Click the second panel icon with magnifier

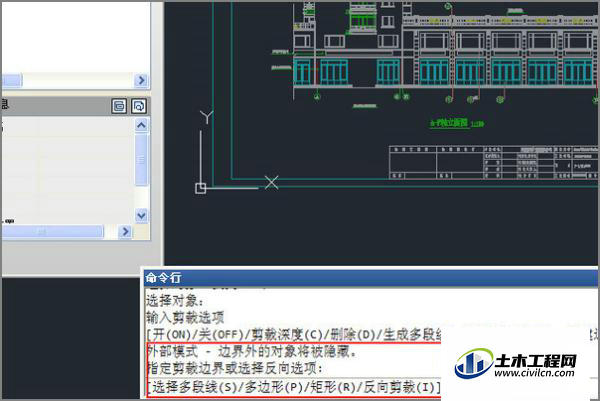[139, 106]
